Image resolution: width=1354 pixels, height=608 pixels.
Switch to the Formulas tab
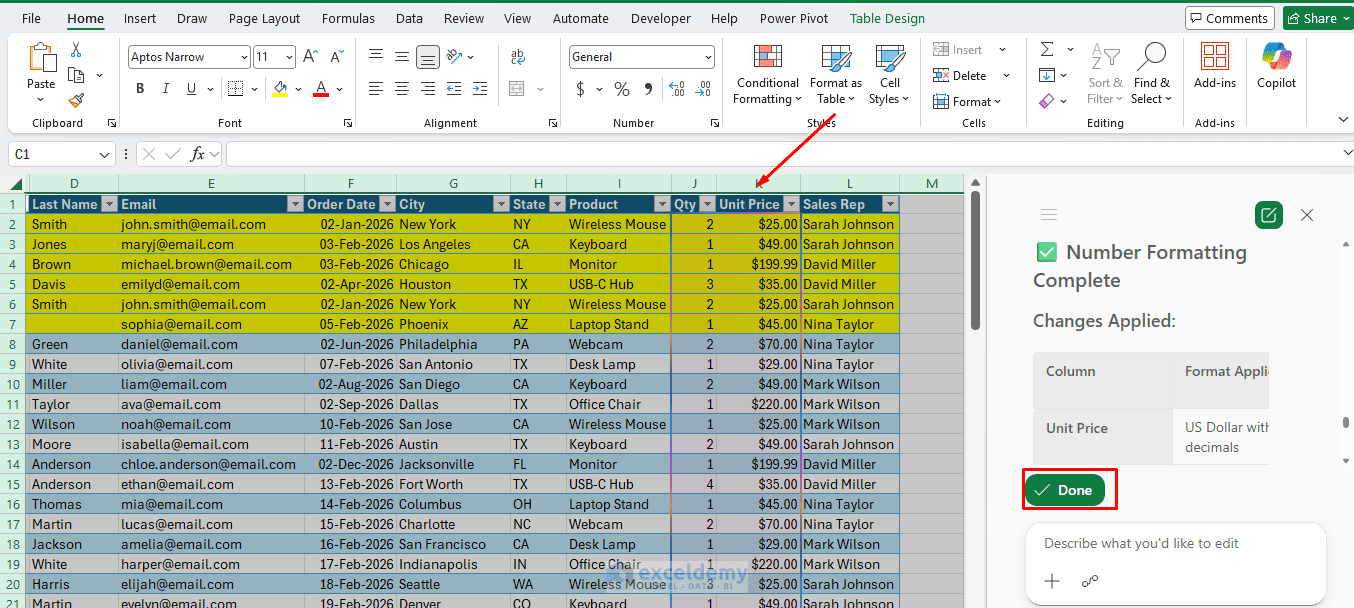click(x=348, y=18)
